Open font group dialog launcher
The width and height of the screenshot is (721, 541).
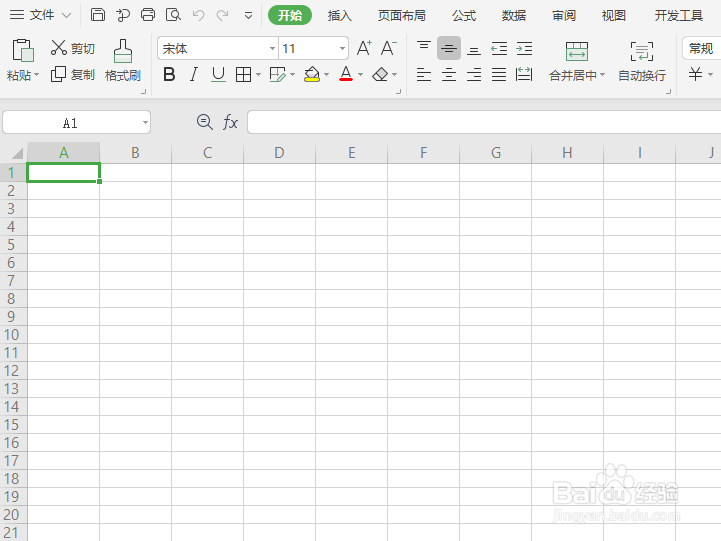coord(399,91)
